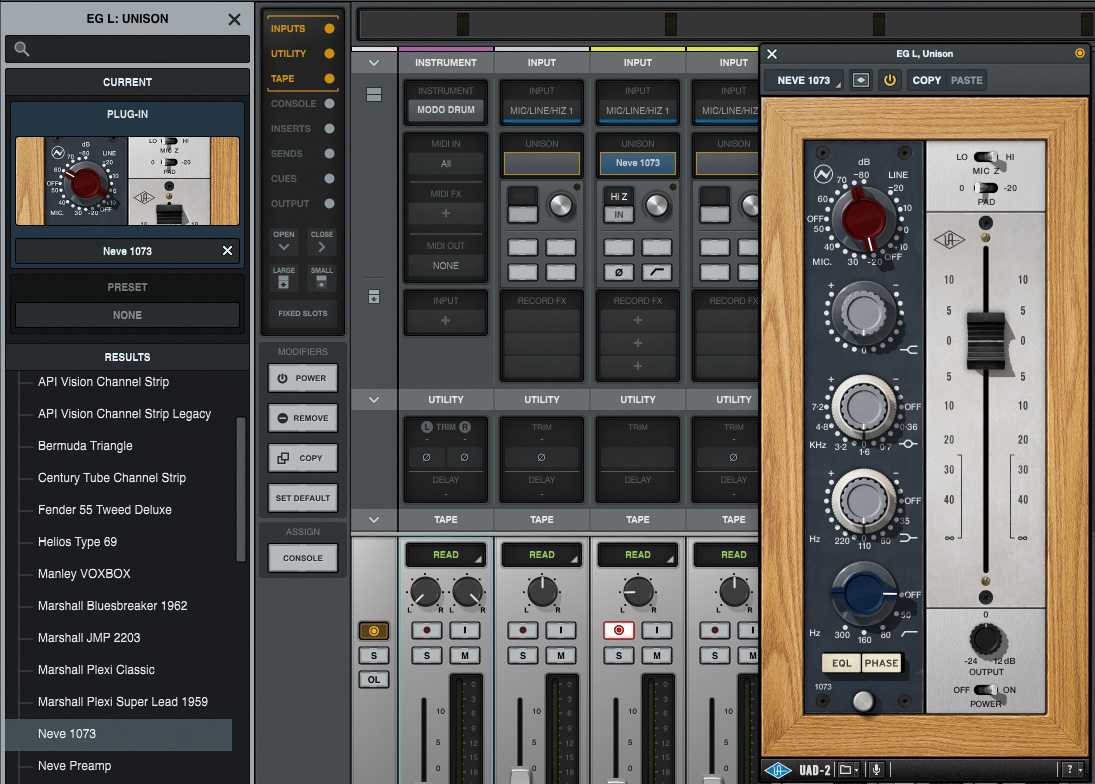Click the CONSOLE button under ASSIGN
Screen dimensions: 1095x784
click(x=302, y=558)
